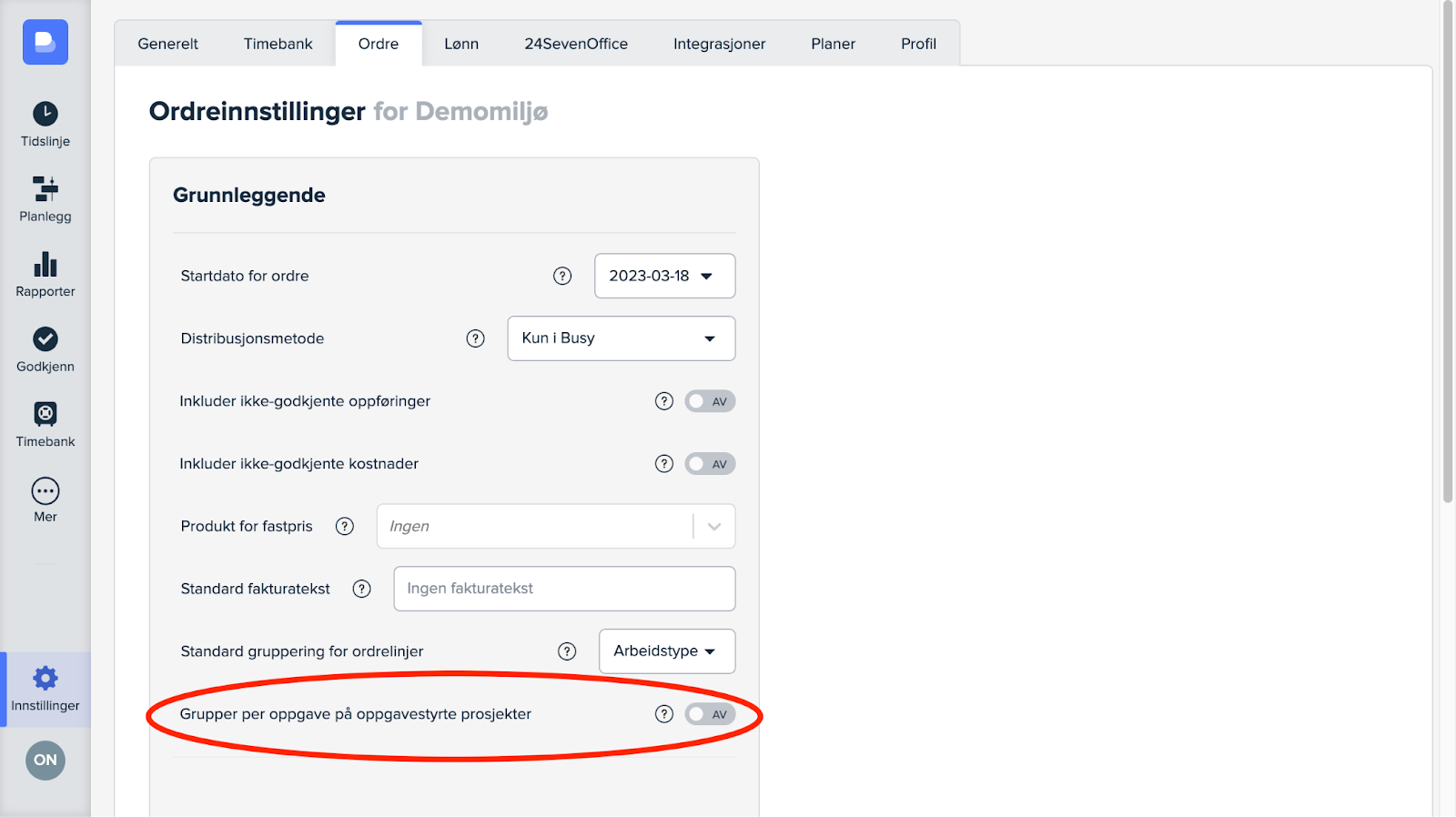The width and height of the screenshot is (1456, 817).
Task: Toggle Inkluder ikke-godkjente kostnader switch
Action: (710, 464)
